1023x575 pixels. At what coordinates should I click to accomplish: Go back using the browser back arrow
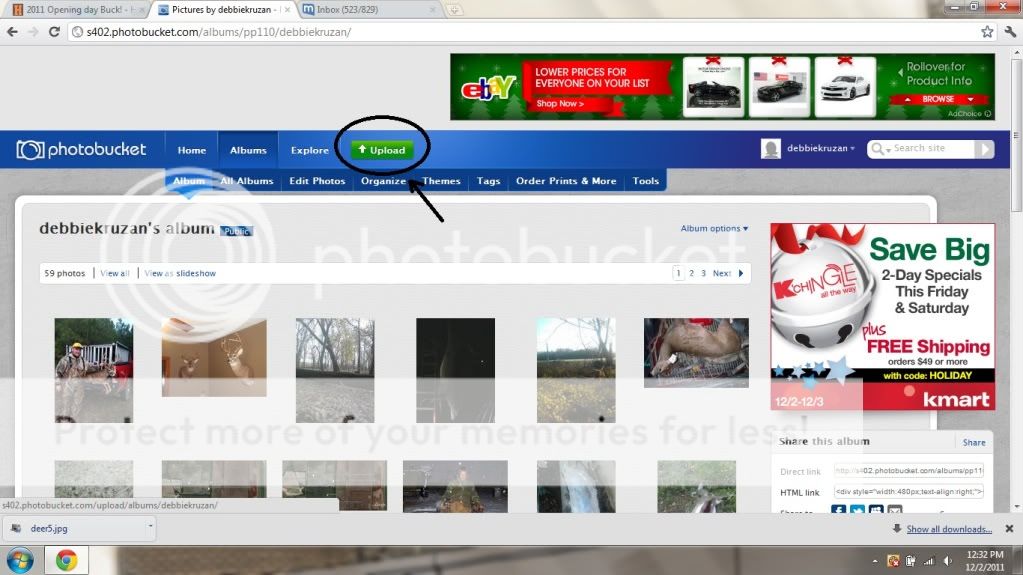(12, 32)
